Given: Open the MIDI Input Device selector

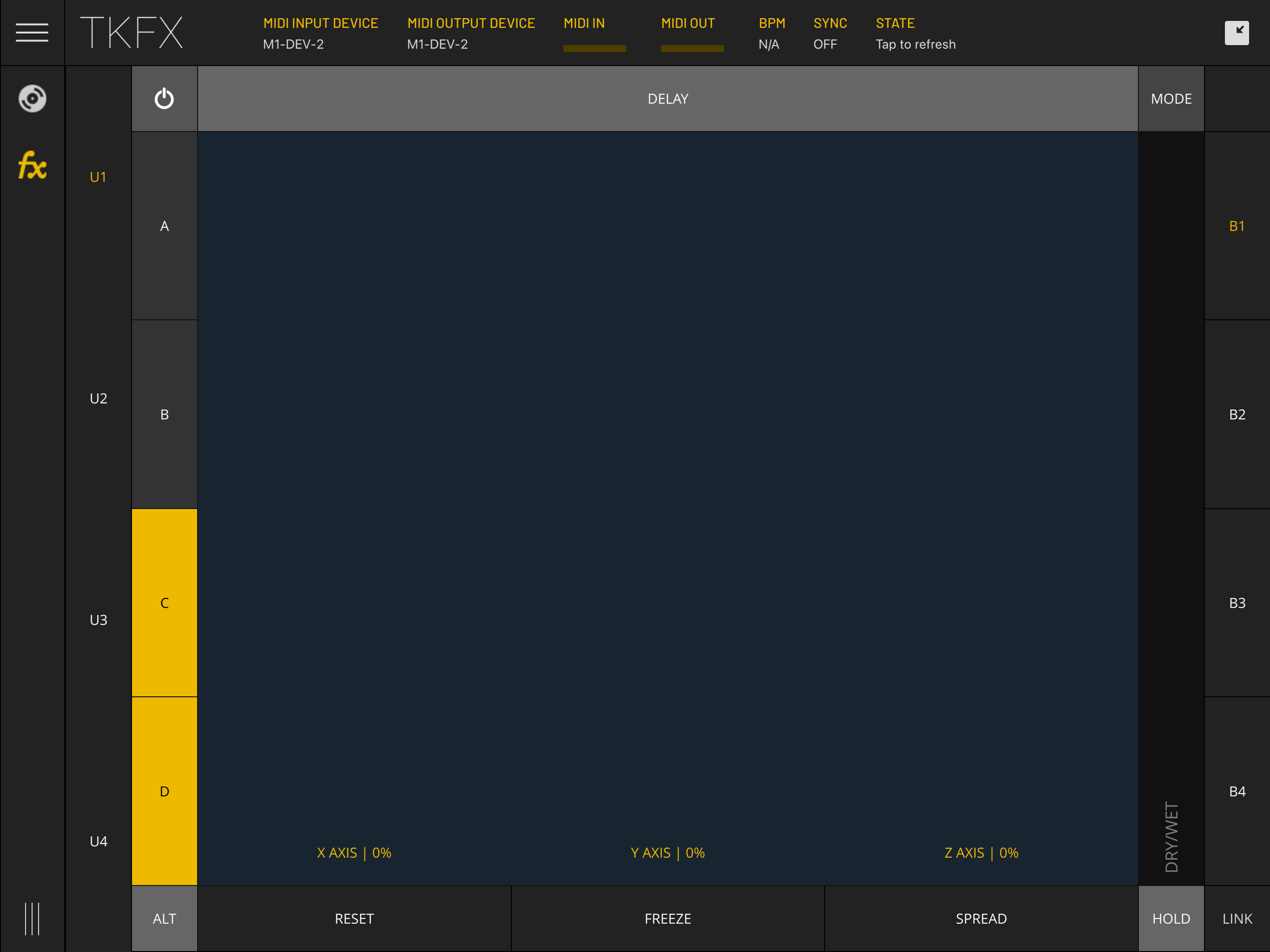Looking at the screenshot, I should [x=320, y=33].
